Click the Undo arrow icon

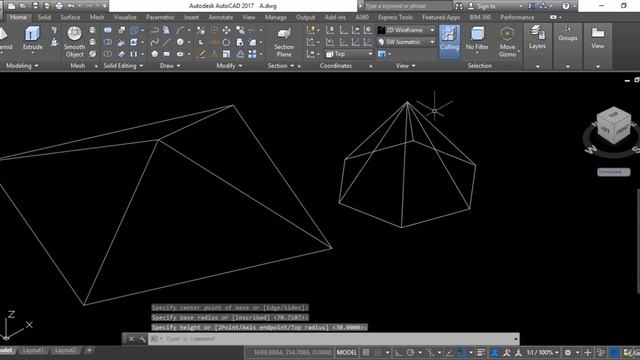click(x=71, y=6)
